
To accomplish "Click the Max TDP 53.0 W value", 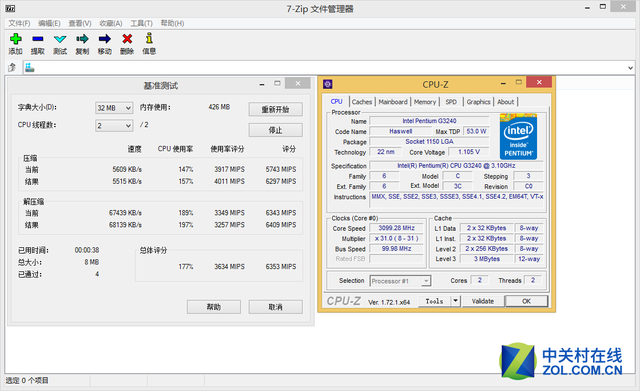I will pyautogui.click(x=476, y=131).
